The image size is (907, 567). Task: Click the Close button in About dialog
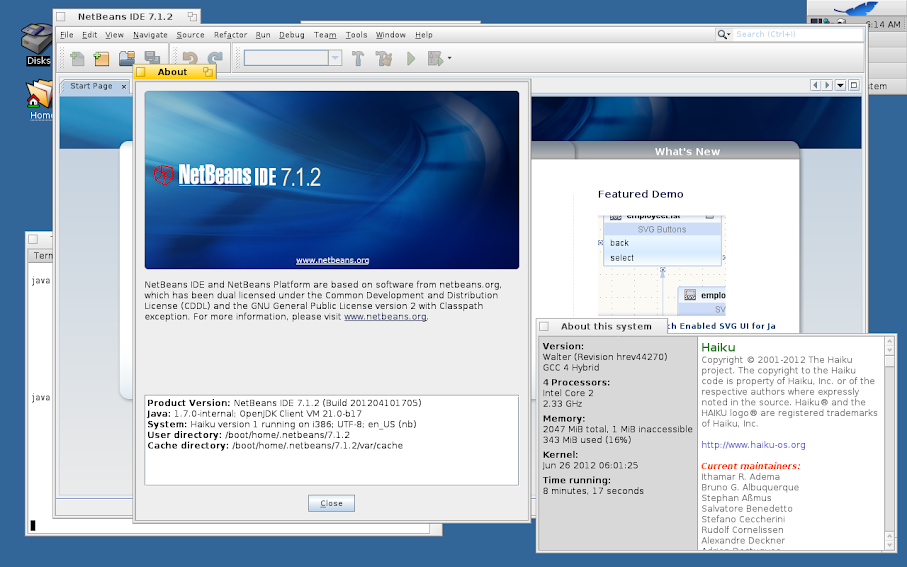tap(331, 503)
